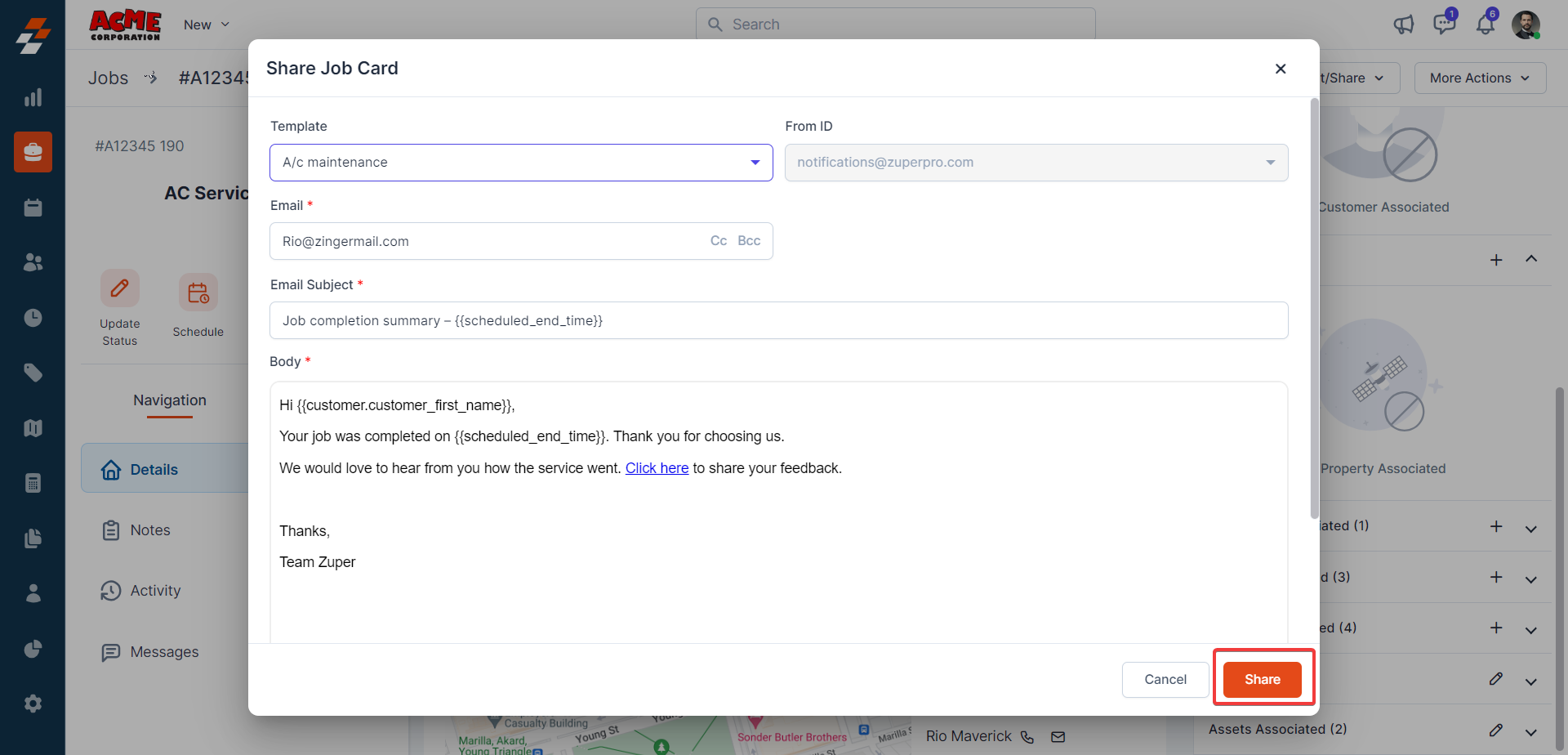Open the Jobs briefcase icon in sidebar
Screen dimensions: 1568x755
pos(33,152)
